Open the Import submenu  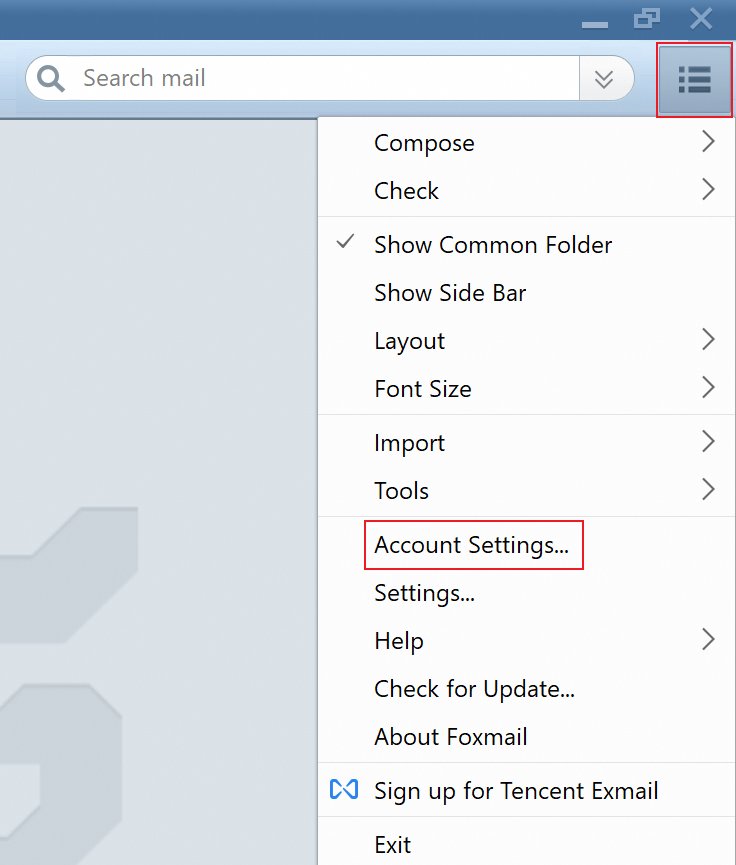pos(409,443)
